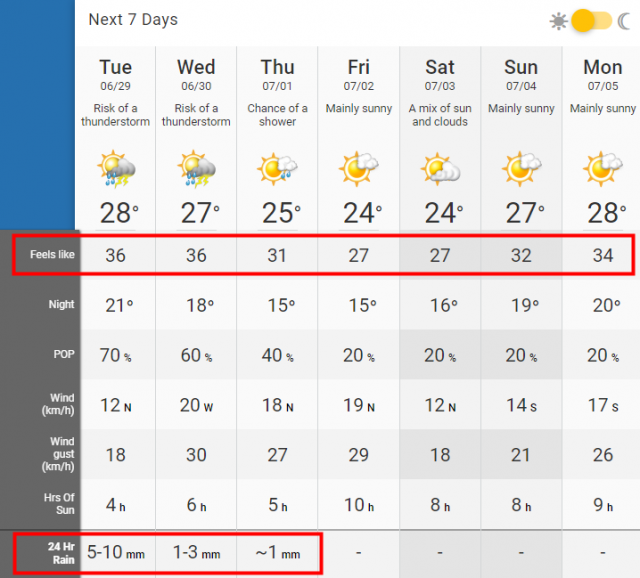Click Wednesday's 27° high temperature
This screenshot has width=640, height=578.
(x=200, y=213)
